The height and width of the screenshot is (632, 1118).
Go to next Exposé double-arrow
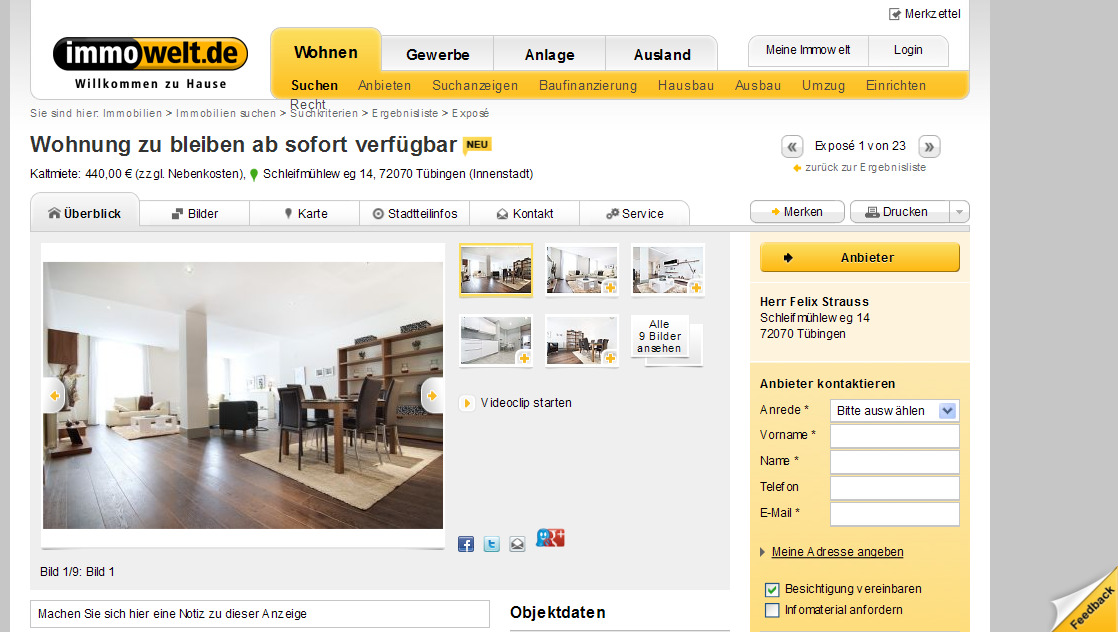pos(929,146)
